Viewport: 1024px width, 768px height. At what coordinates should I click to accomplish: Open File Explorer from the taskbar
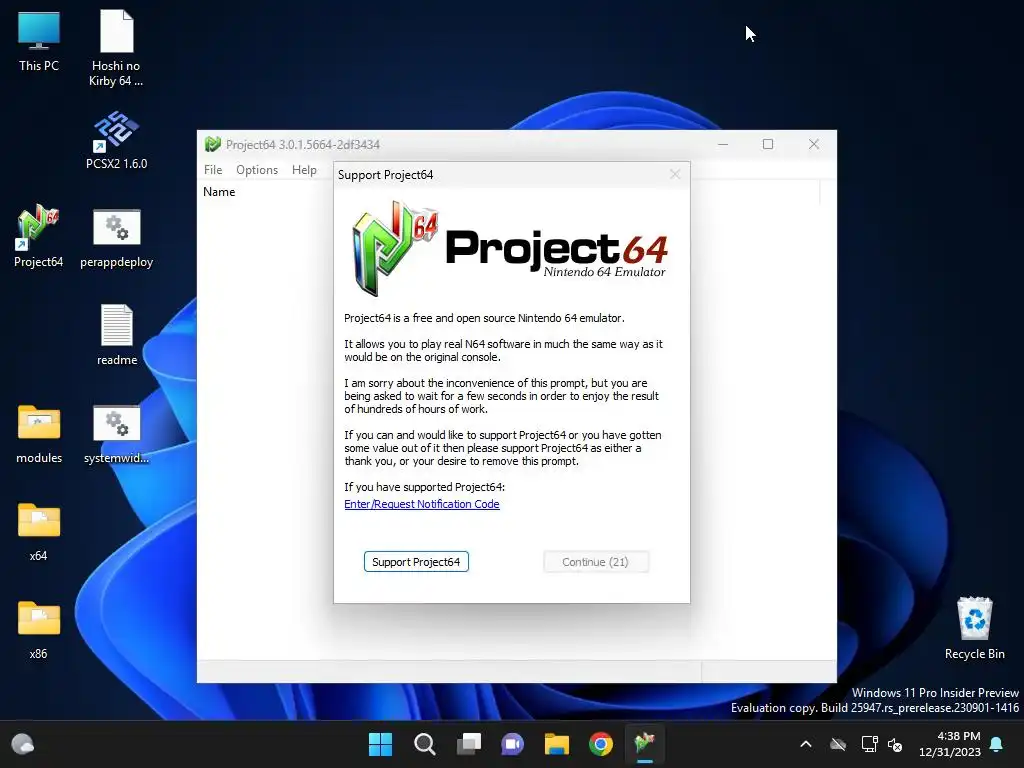557,744
